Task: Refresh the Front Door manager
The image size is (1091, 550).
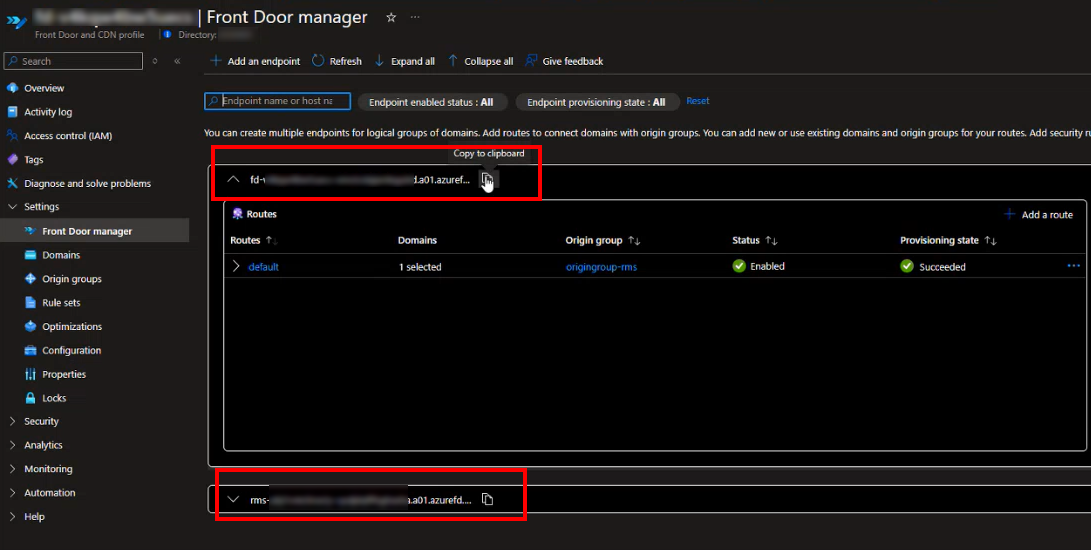Action: tap(337, 61)
